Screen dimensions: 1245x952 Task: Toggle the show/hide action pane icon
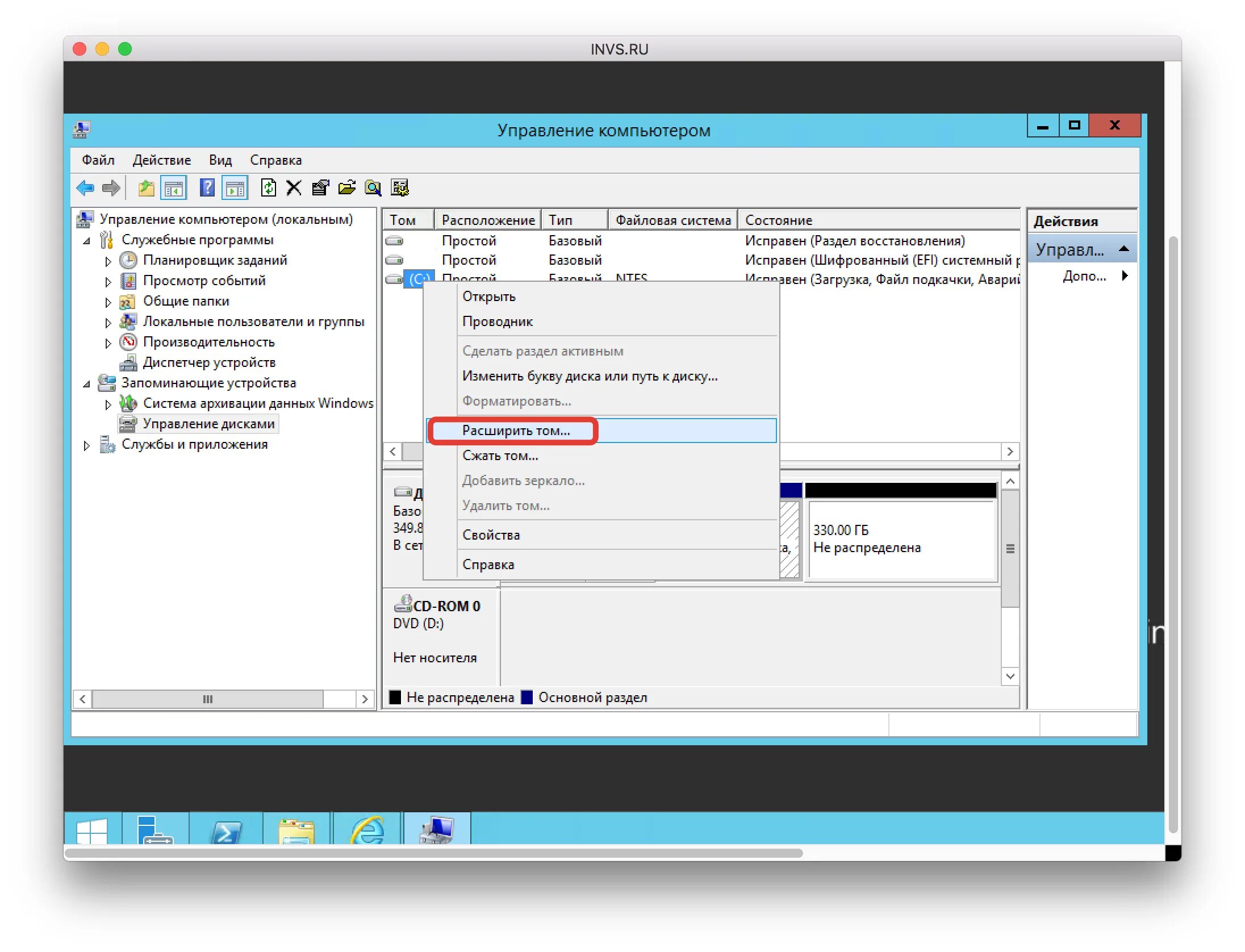pyautogui.click(x=235, y=188)
